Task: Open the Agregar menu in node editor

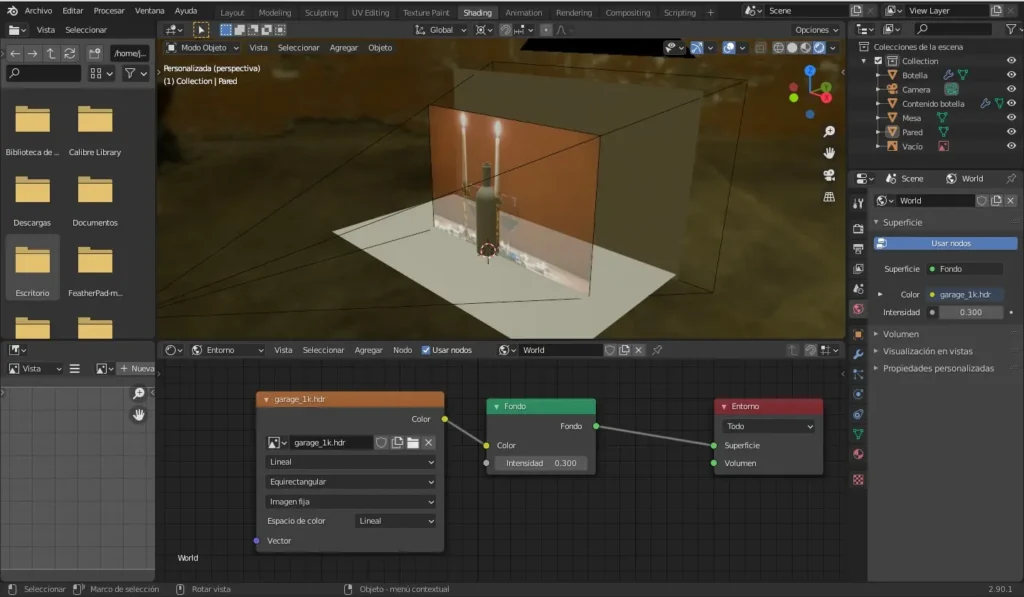Action: tap(368, 350)
